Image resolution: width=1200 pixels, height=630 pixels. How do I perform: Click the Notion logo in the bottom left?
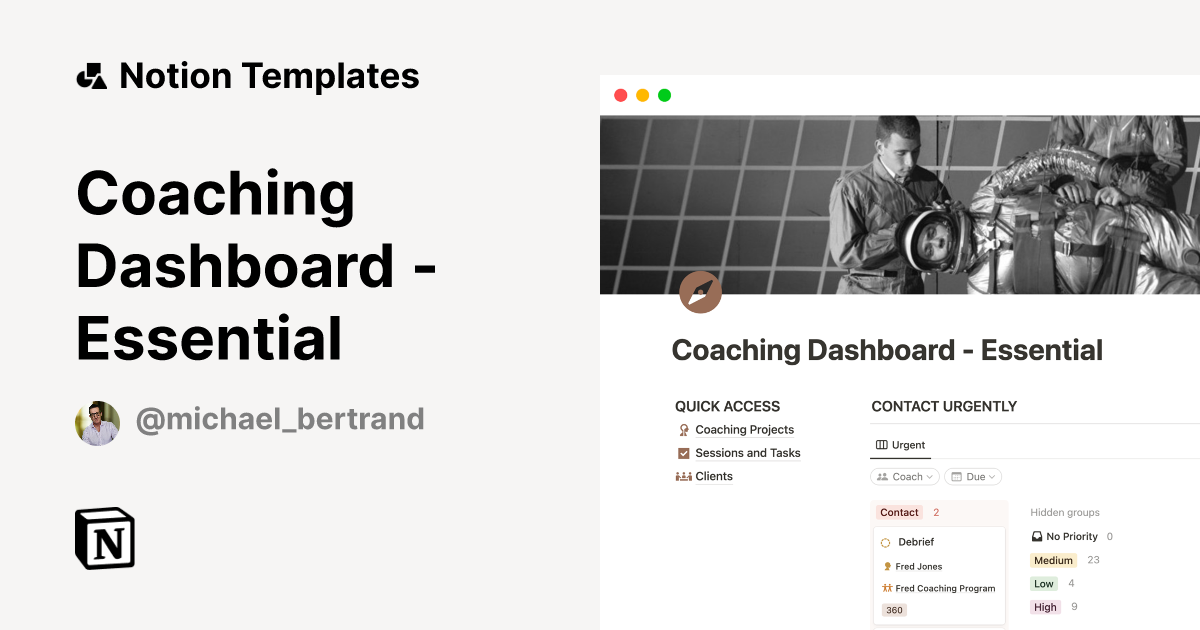[104, 538]
